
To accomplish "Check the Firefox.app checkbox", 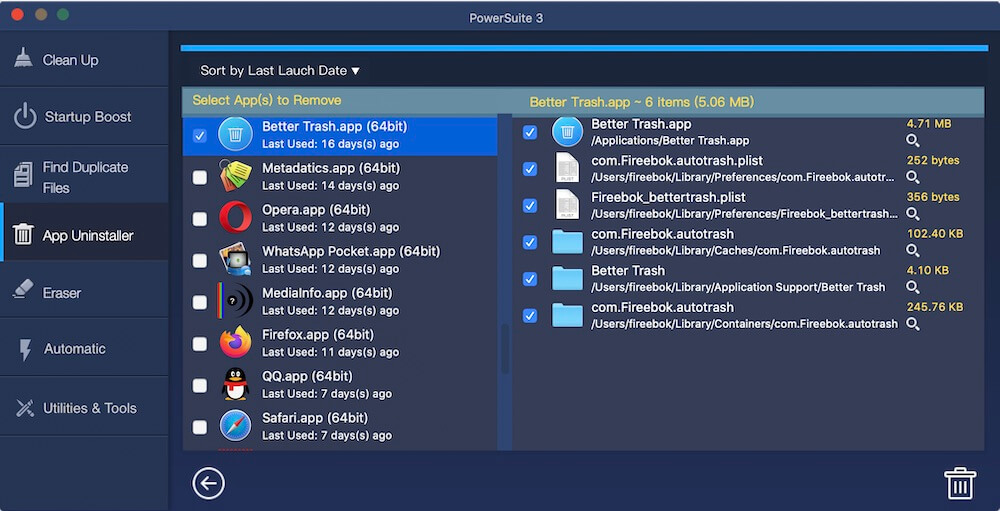I will pyautogui.click(x=200, y=344).
